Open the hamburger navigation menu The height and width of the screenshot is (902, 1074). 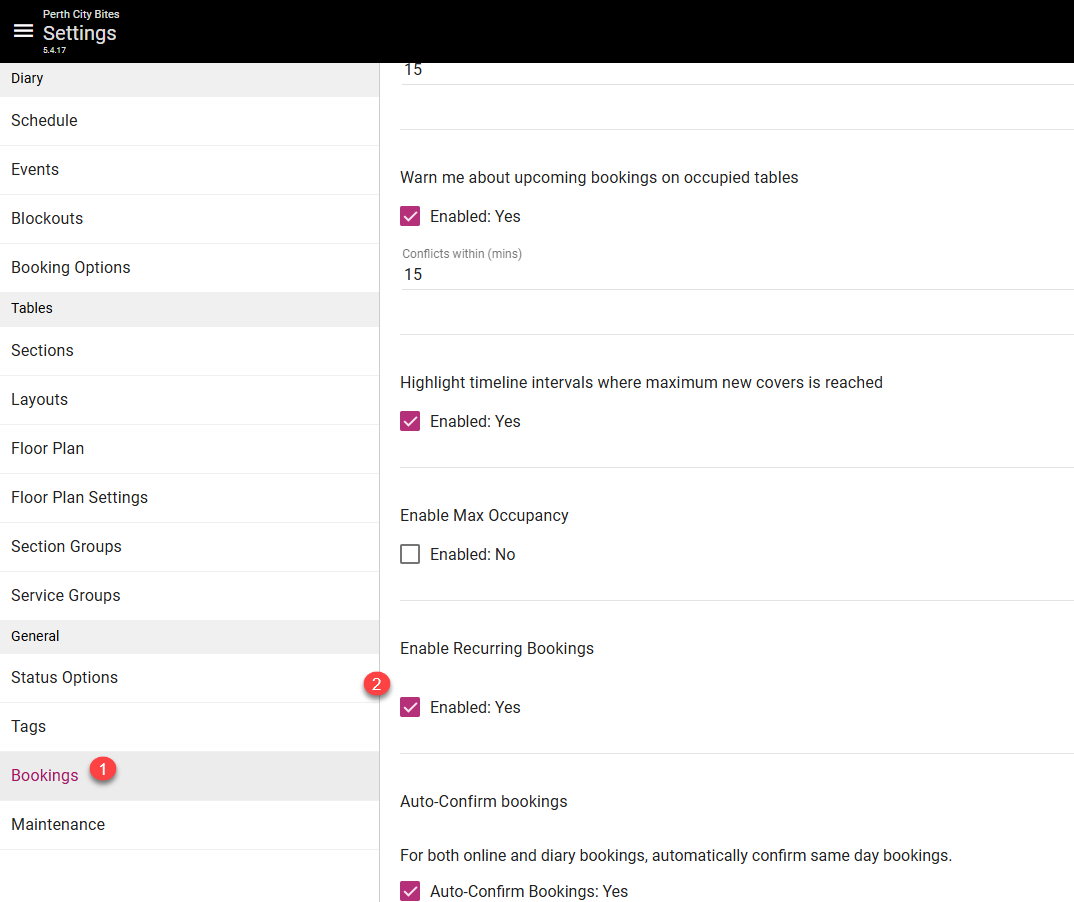pos(23,30)
